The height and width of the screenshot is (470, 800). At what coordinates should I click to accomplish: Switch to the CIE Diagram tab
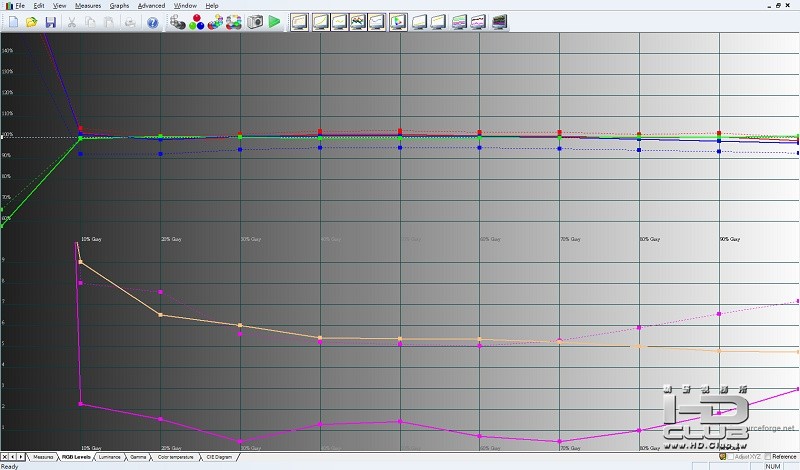[x=219, y=457]
